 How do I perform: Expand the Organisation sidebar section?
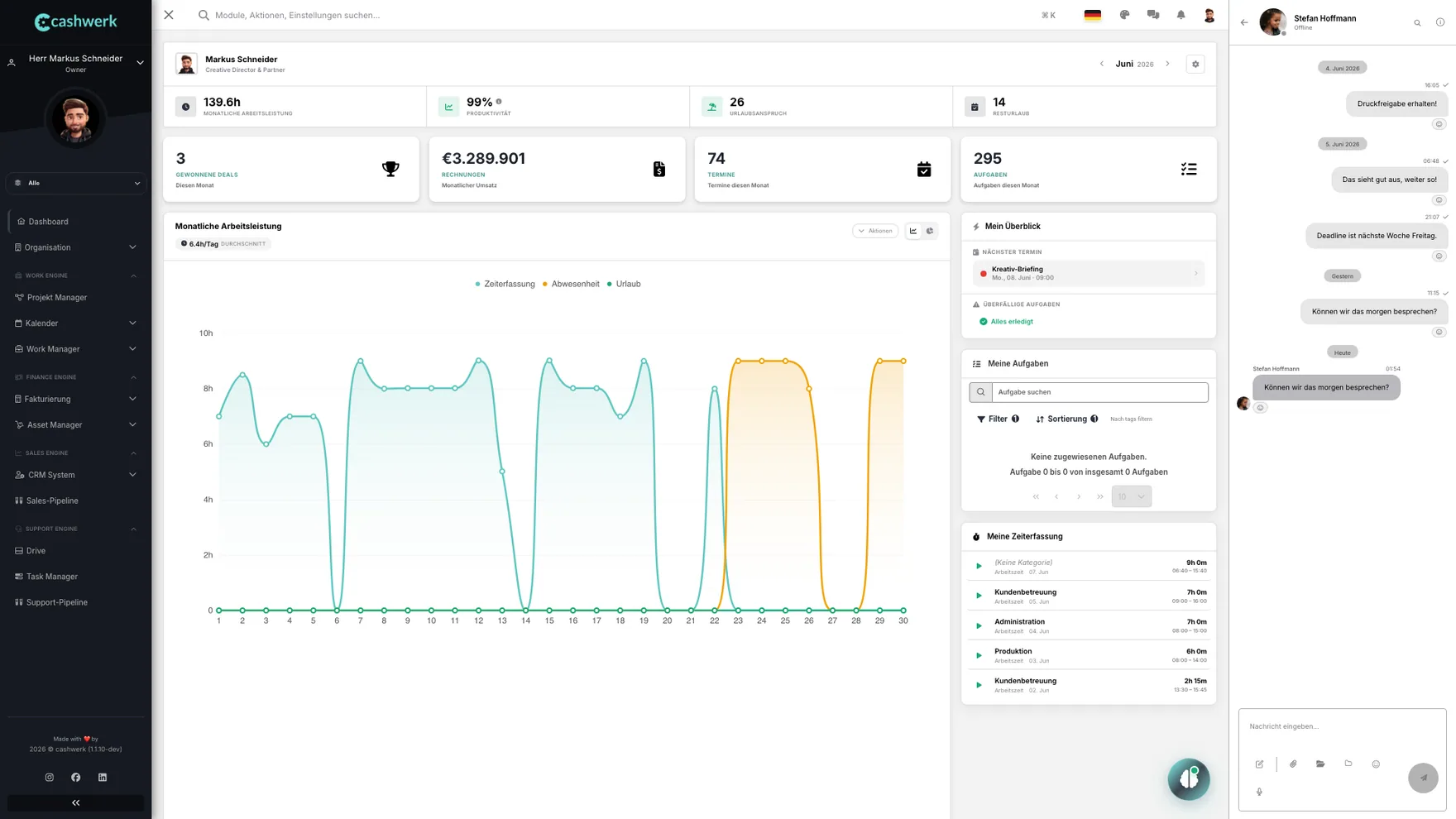point(75,247)
